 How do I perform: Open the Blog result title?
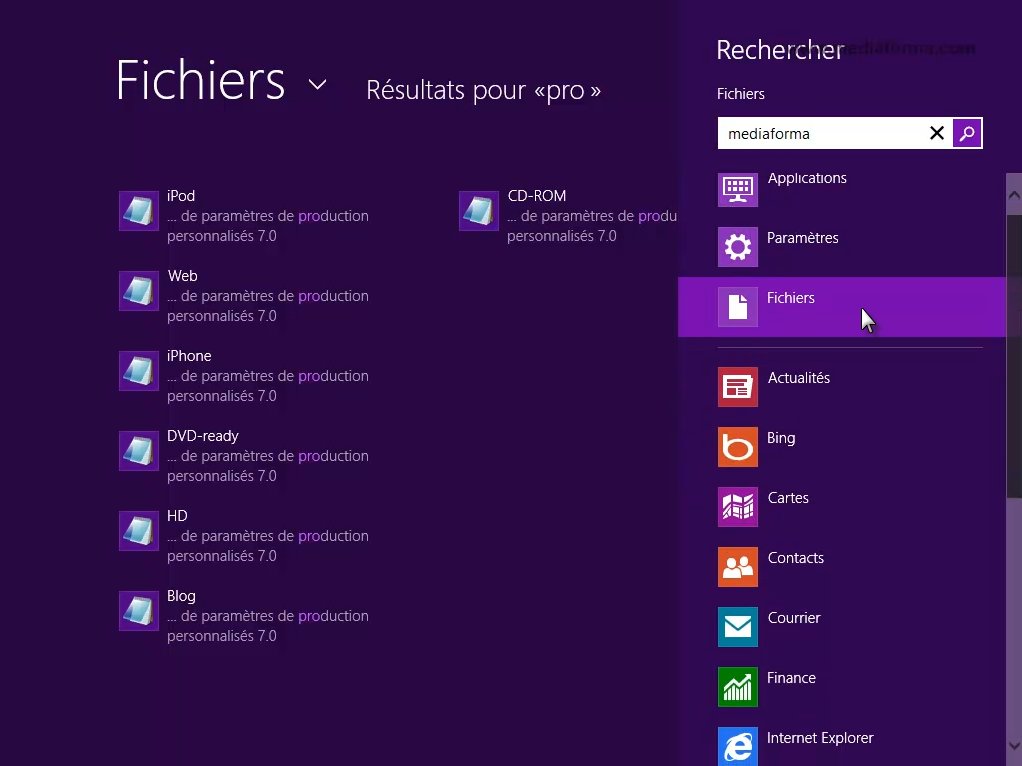tap(181, 596)
